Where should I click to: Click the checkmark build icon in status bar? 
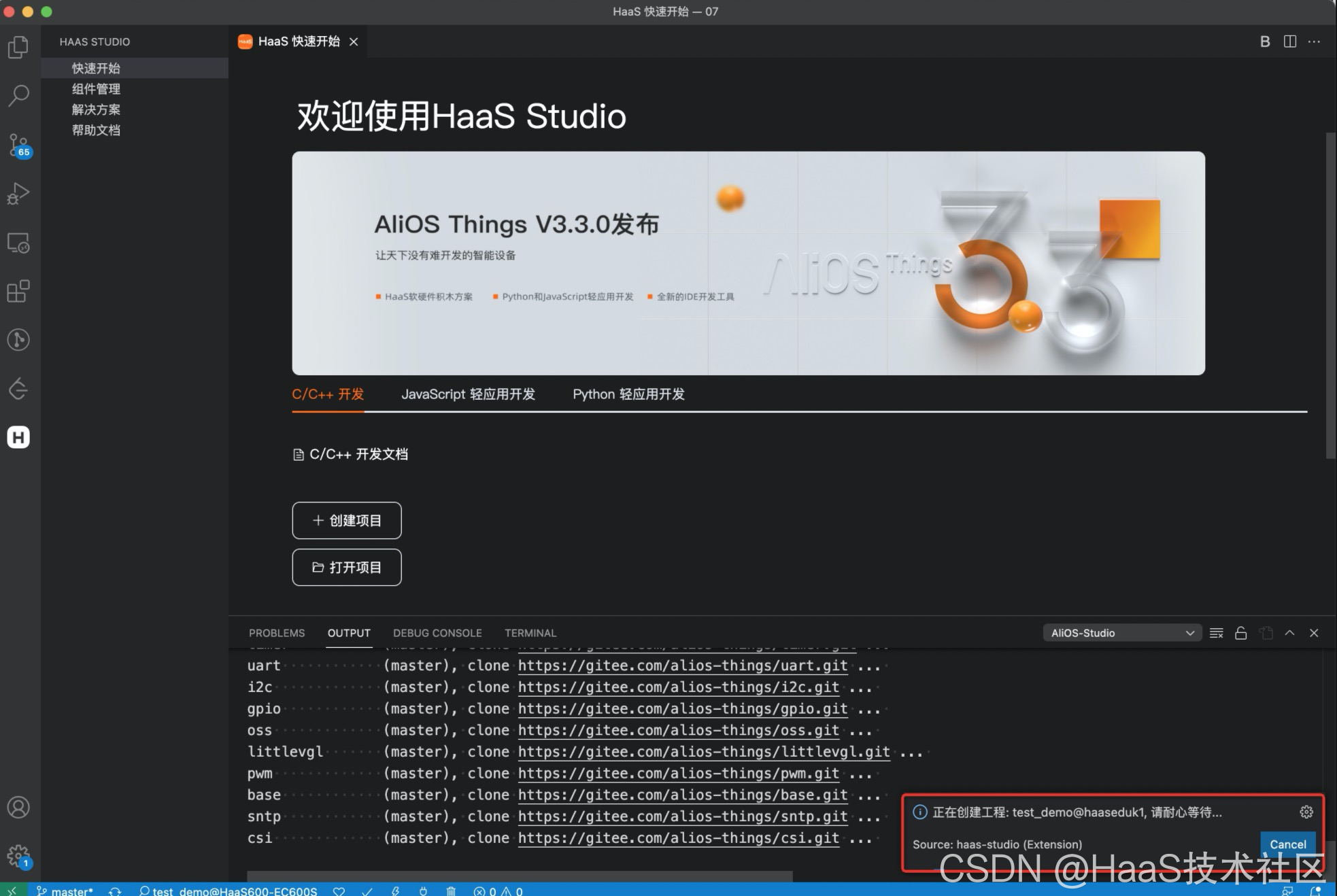click(x=367, y=891)
